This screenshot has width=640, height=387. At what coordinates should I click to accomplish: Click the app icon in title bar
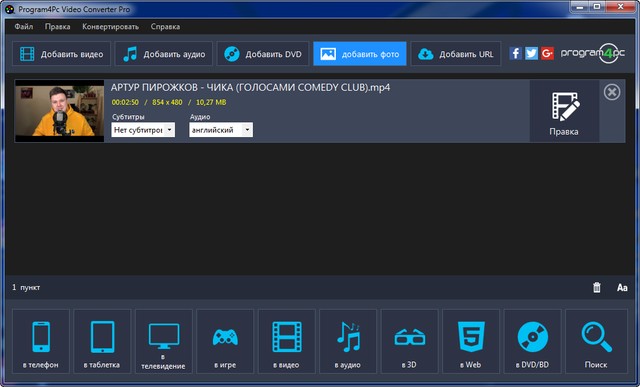9,9
